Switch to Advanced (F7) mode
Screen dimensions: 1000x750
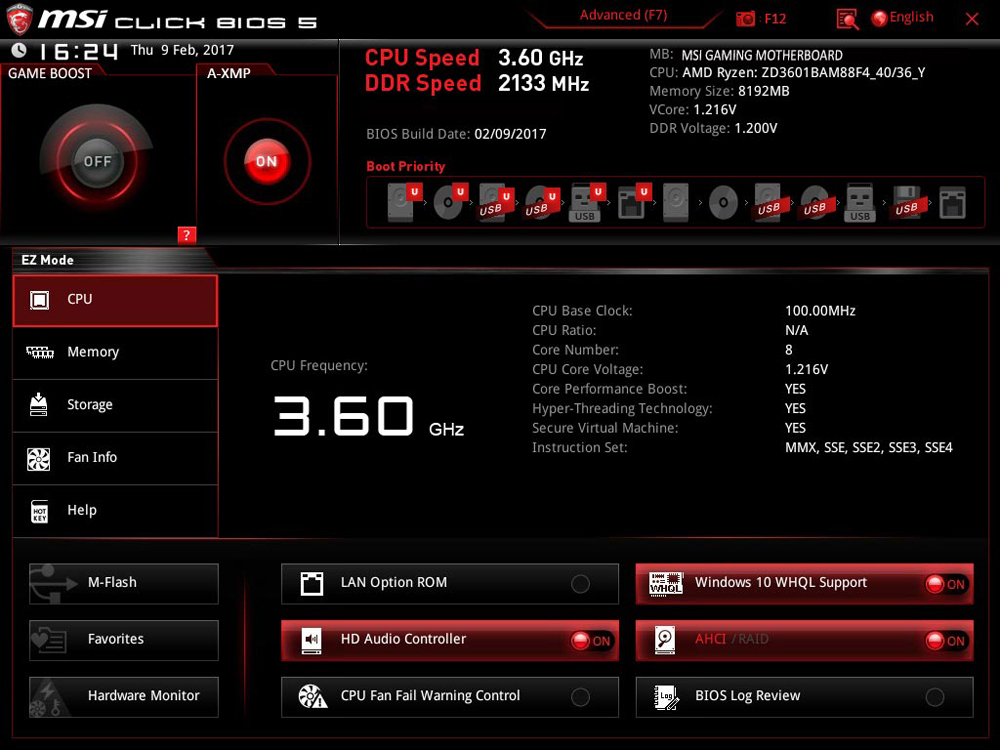pyautogui.click(x=623, y=15)
